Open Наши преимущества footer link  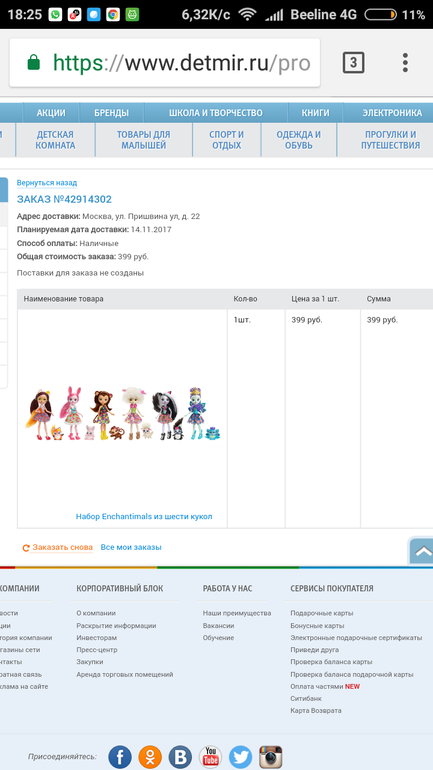pos(237,613)
